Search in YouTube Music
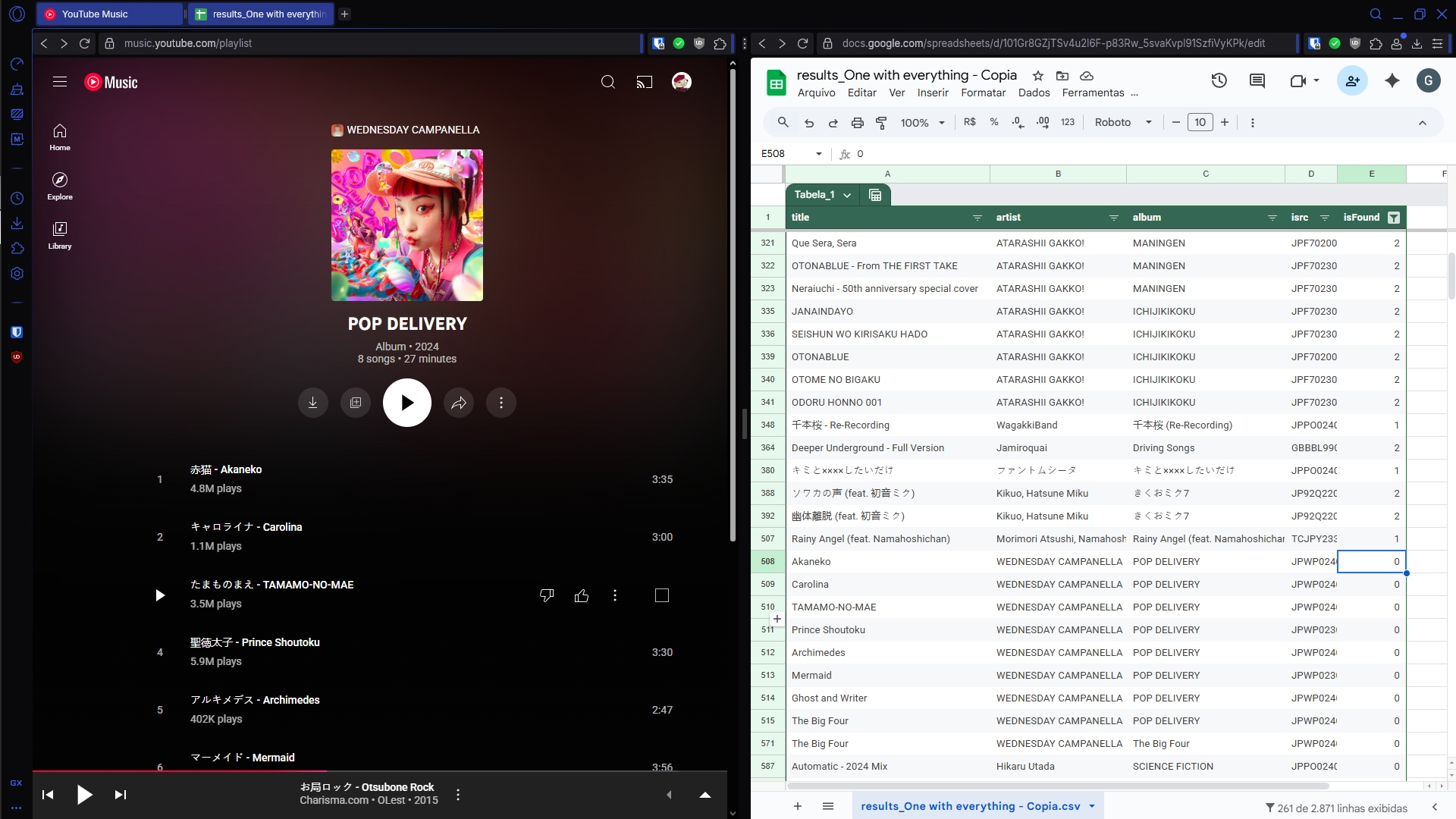The width and height of the screenshot is (1456, 819). tap(607, 82)
